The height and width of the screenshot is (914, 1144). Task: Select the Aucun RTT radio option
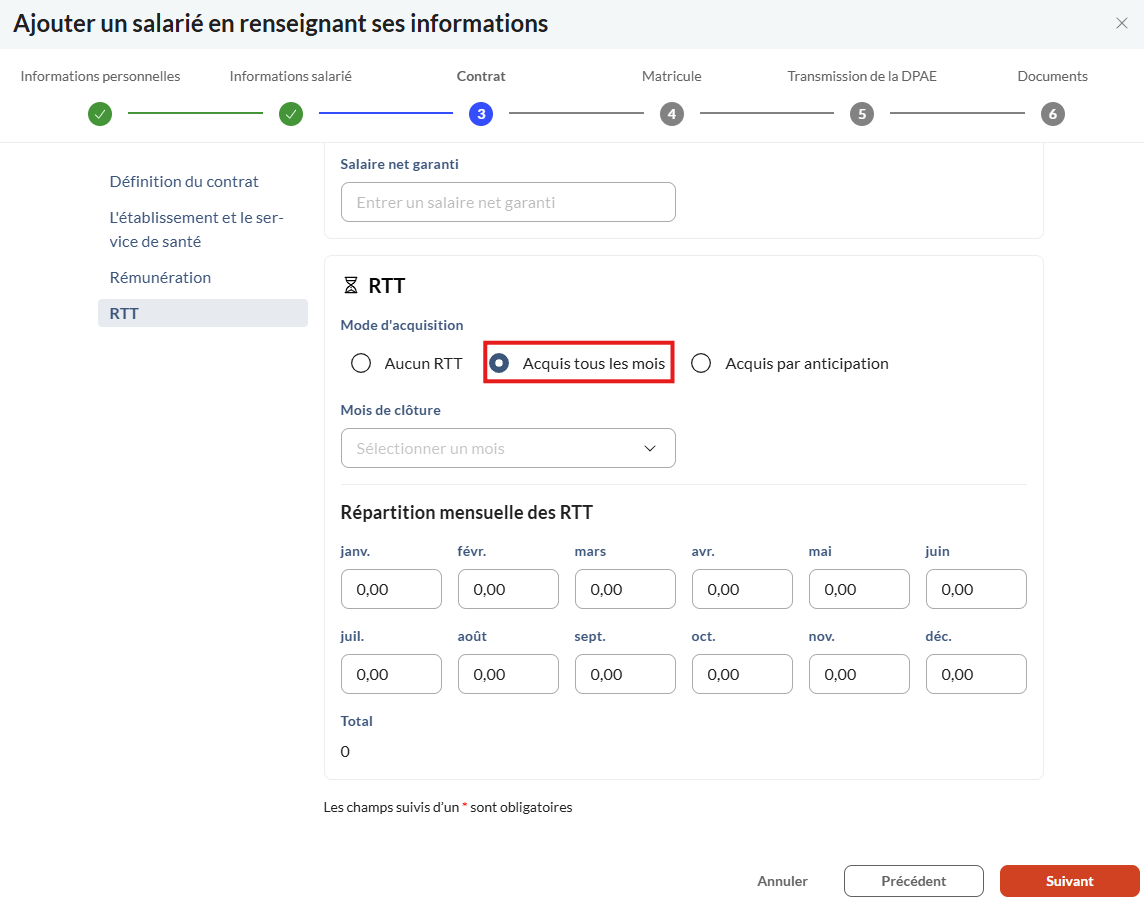coord(361,363)
